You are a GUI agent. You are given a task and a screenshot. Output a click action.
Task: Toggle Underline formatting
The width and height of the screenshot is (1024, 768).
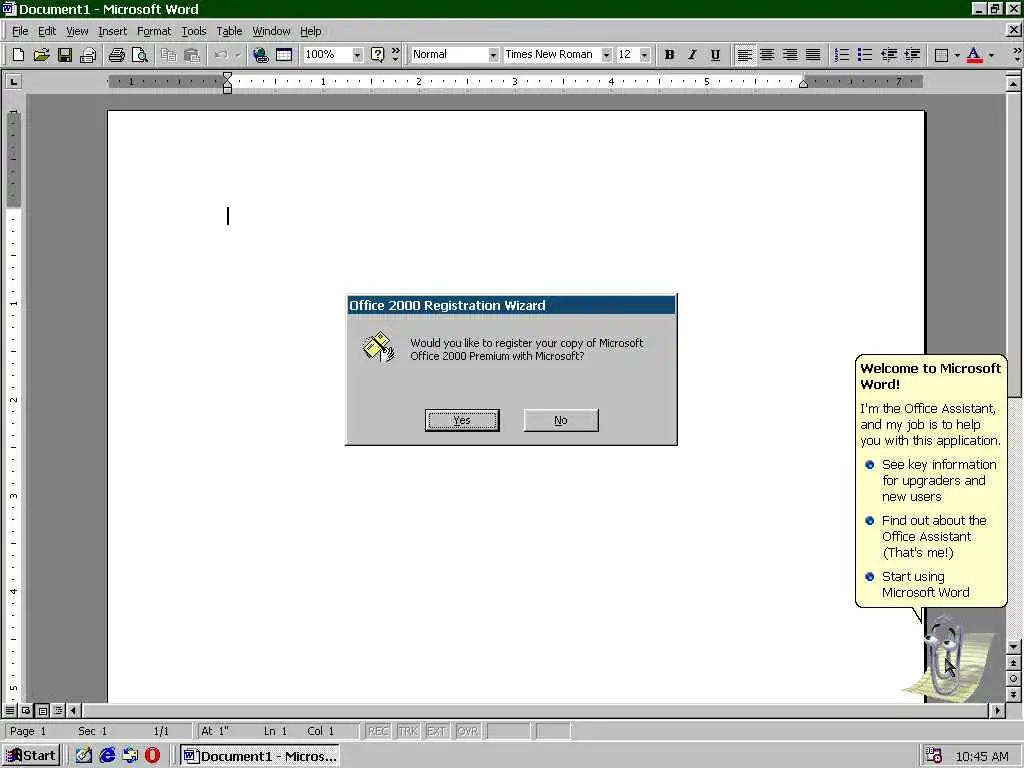click(x=715, y=55)
